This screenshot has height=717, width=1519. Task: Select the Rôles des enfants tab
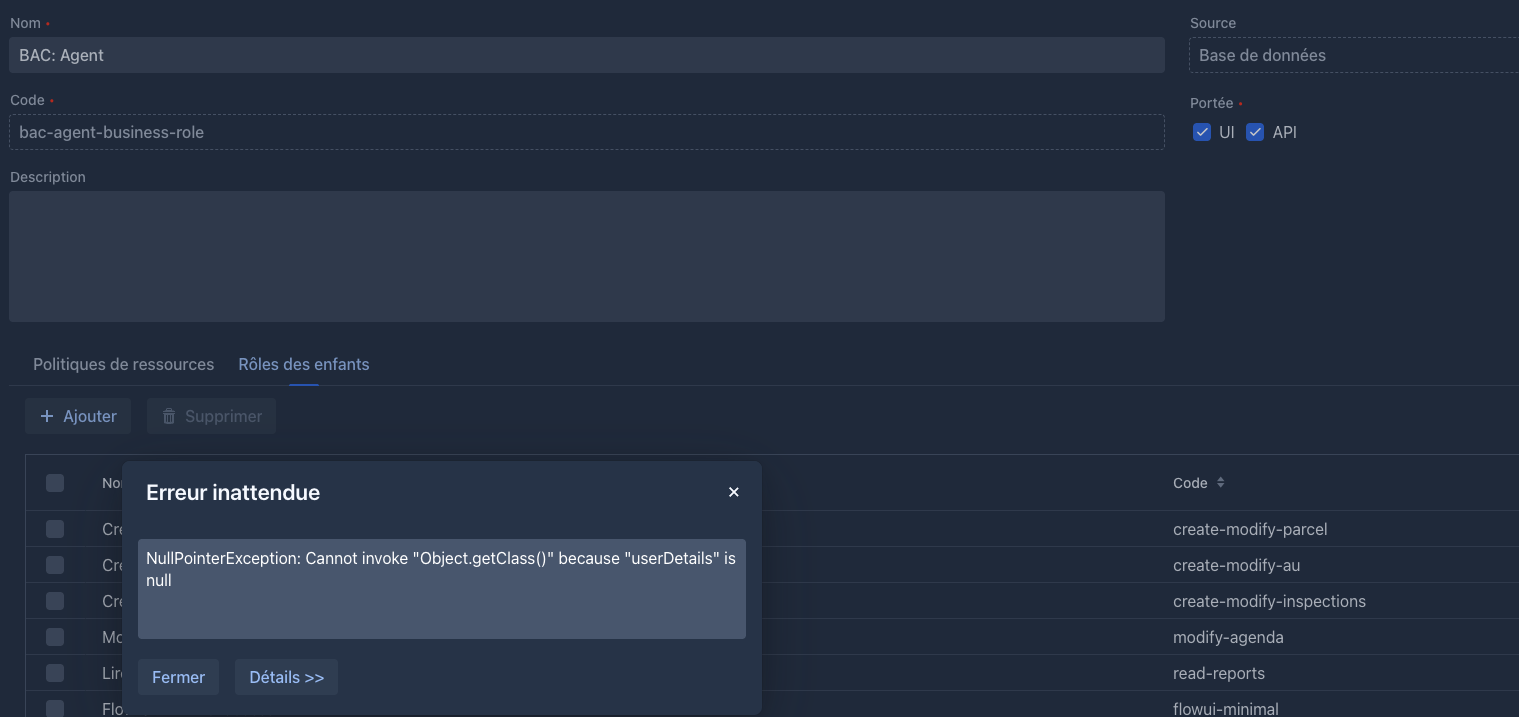pyautogui.click(x=303, y=364)
